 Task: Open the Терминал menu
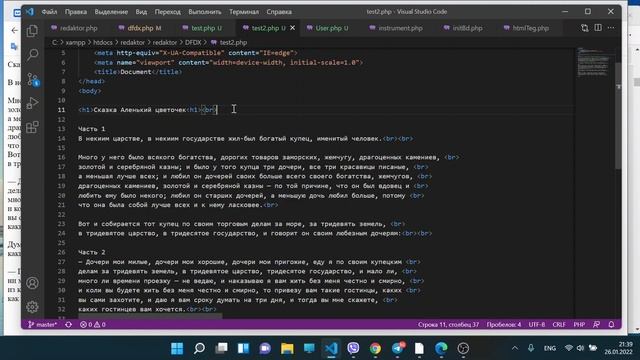(244, 12)
